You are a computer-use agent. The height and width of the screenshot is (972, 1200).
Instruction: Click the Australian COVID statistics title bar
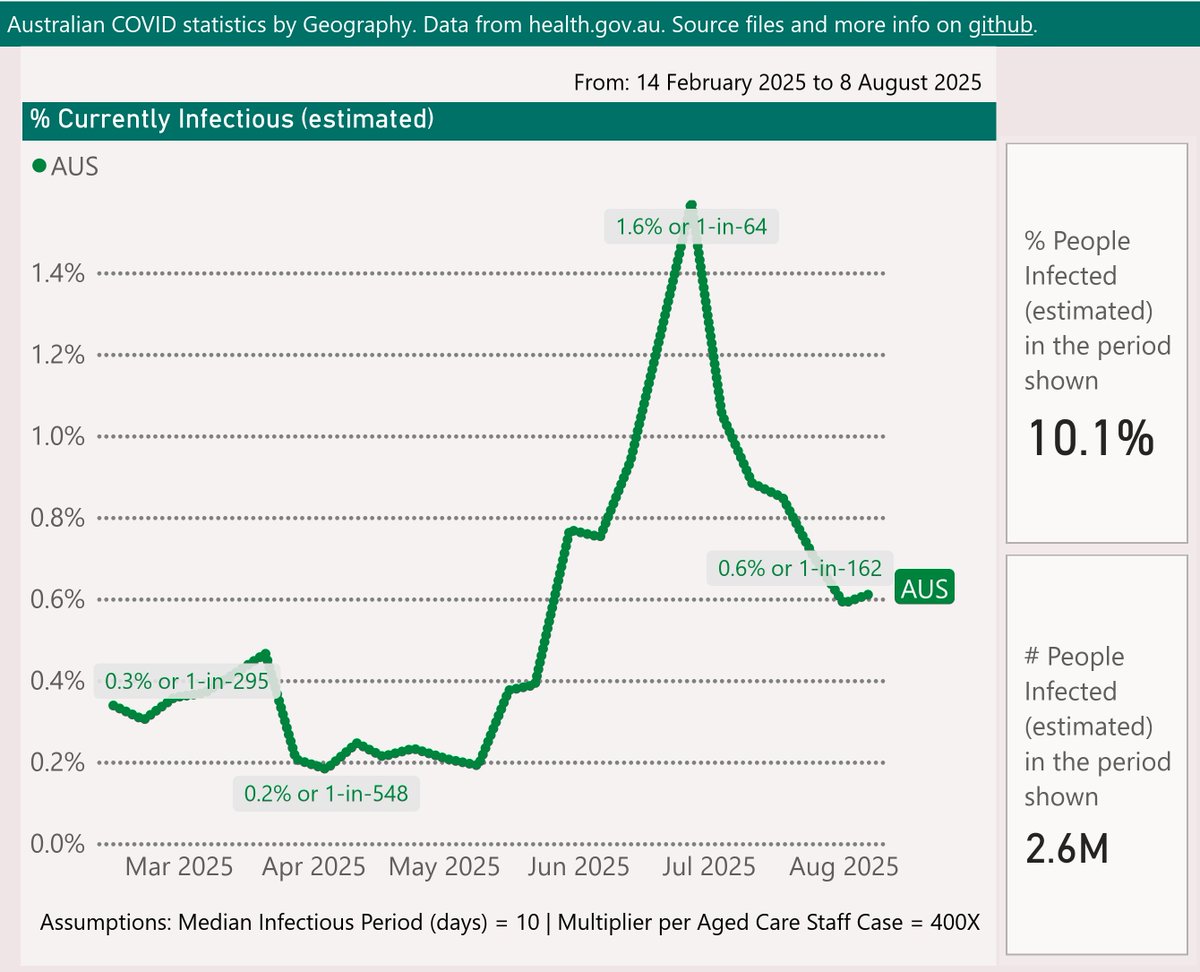coord(400,25)
